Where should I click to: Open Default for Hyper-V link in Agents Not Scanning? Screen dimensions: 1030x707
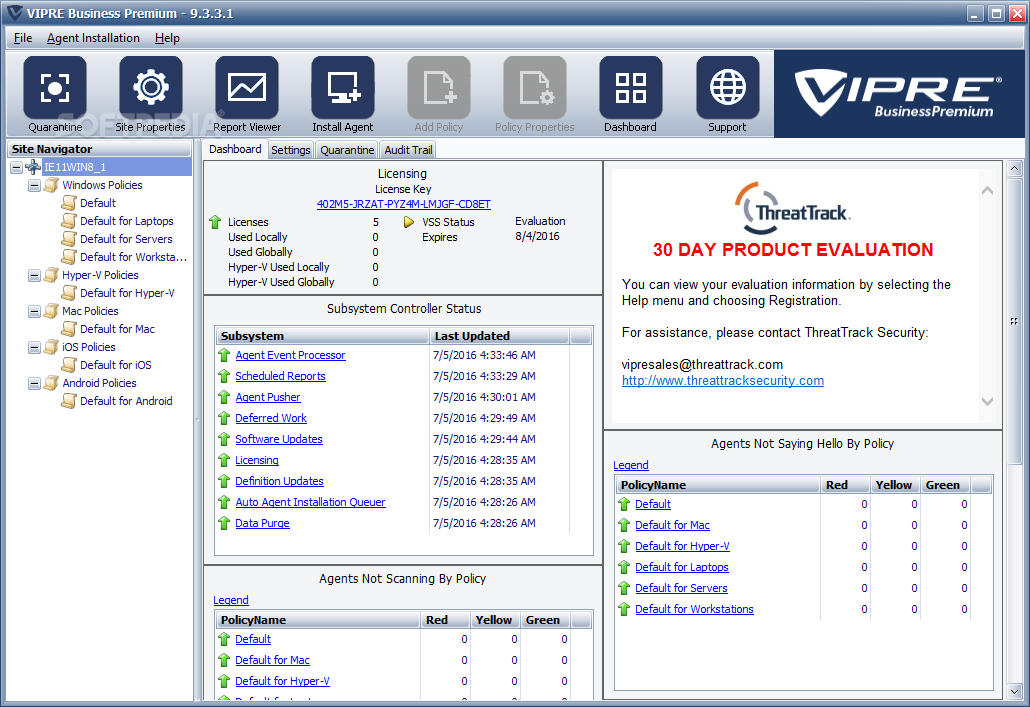[282, 681]
